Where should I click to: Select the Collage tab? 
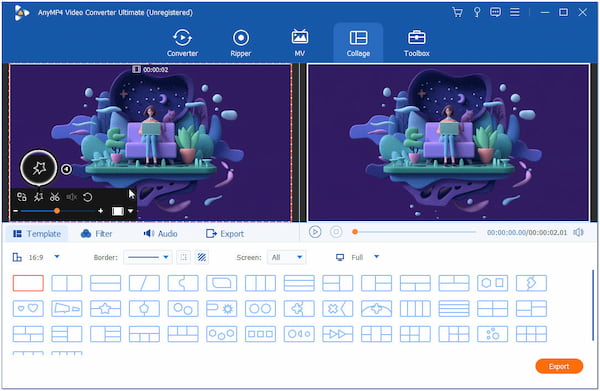[x=358, y=42]
